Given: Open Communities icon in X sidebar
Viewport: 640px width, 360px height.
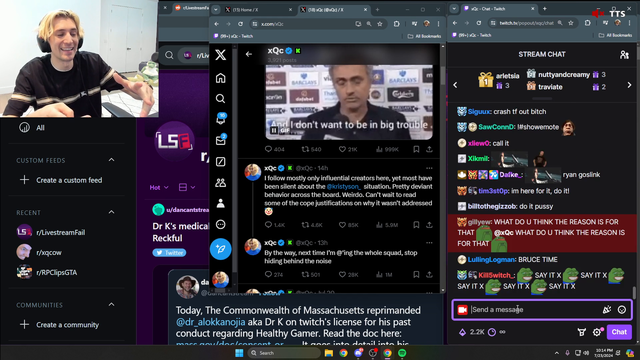Looking at the screenshot, I should pos(220,182).
